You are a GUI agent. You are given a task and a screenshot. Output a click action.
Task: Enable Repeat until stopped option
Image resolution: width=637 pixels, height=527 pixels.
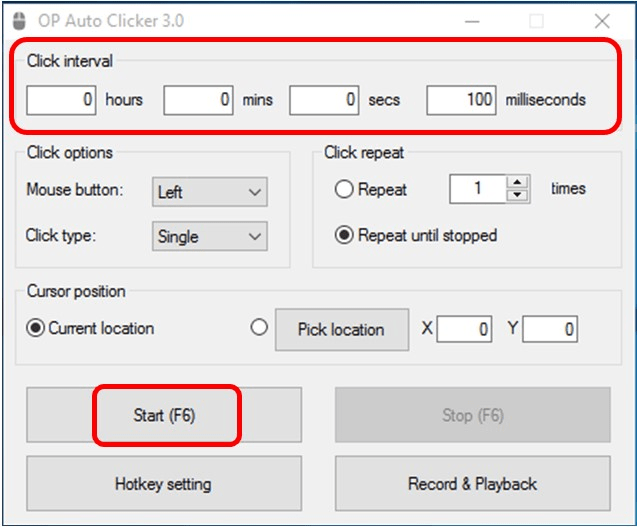pos(345,236)
